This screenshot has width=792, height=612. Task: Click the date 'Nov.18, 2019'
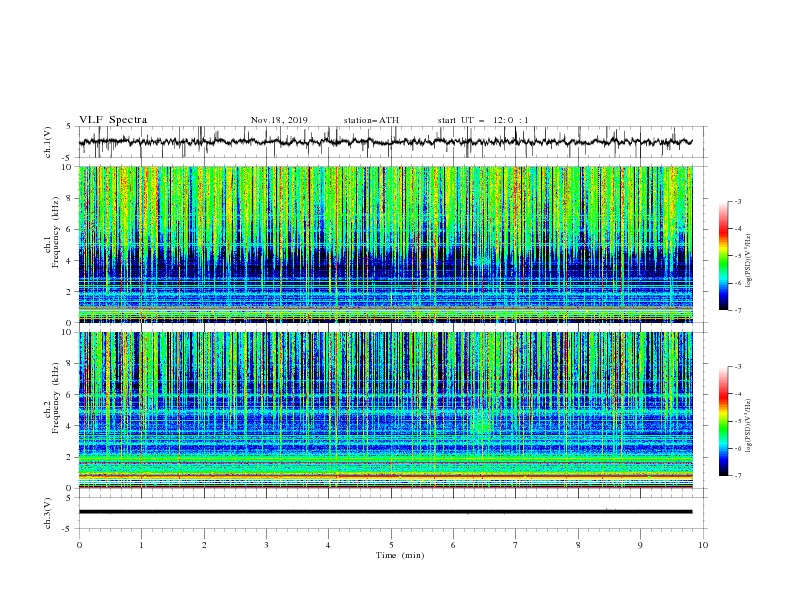pos(279,120)
